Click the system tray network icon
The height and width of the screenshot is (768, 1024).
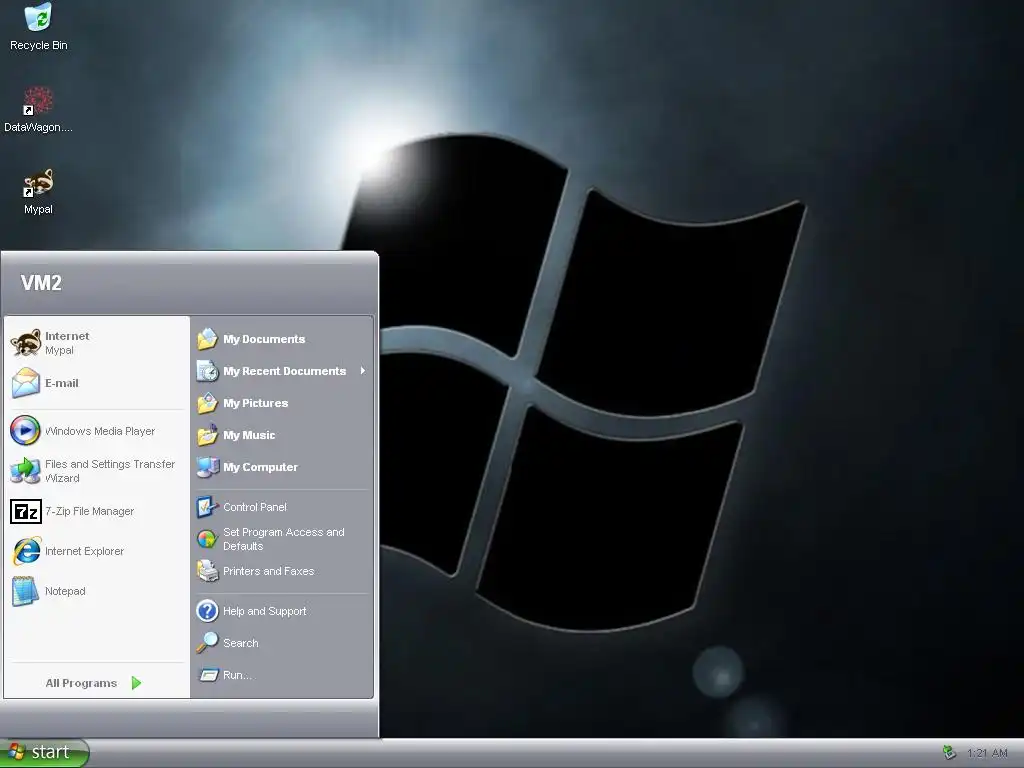coord(950,753)
